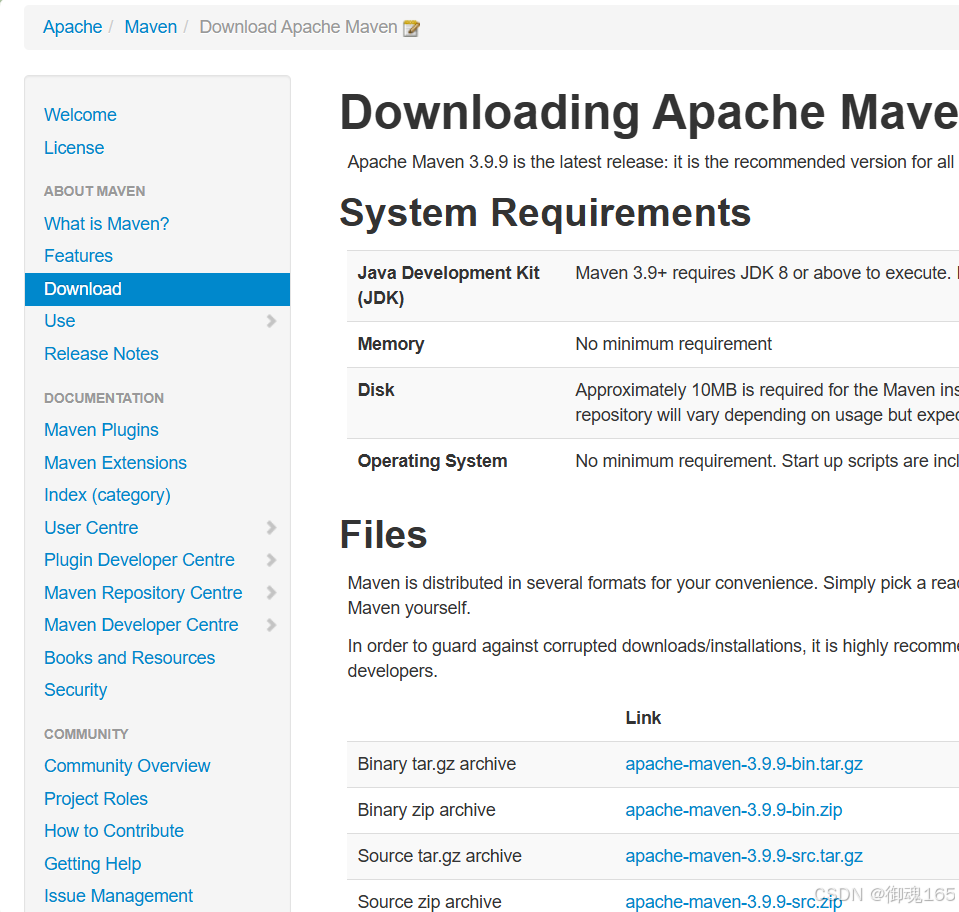Download apache-maven-3.9.9-src.tar.gz

click(744, 856)
